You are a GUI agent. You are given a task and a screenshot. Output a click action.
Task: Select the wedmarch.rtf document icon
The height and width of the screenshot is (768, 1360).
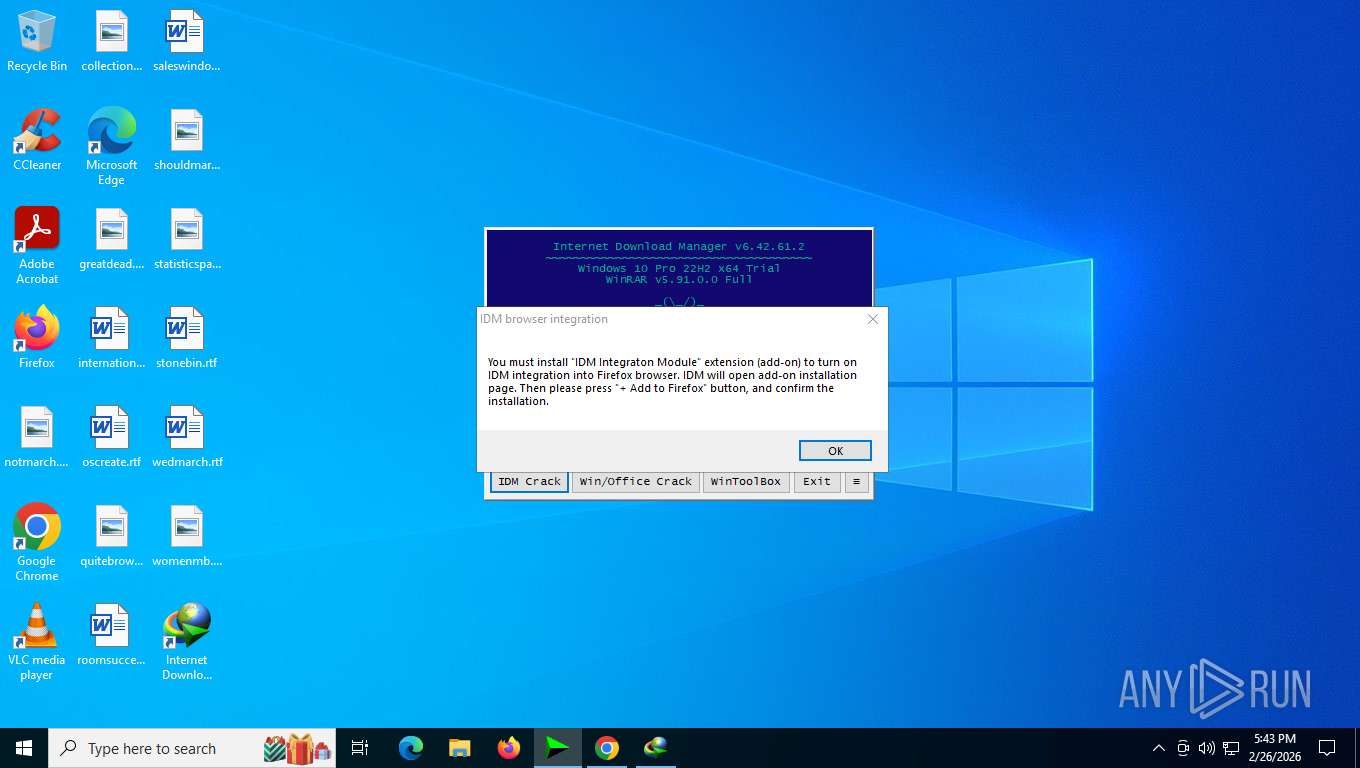click(186, 437)
